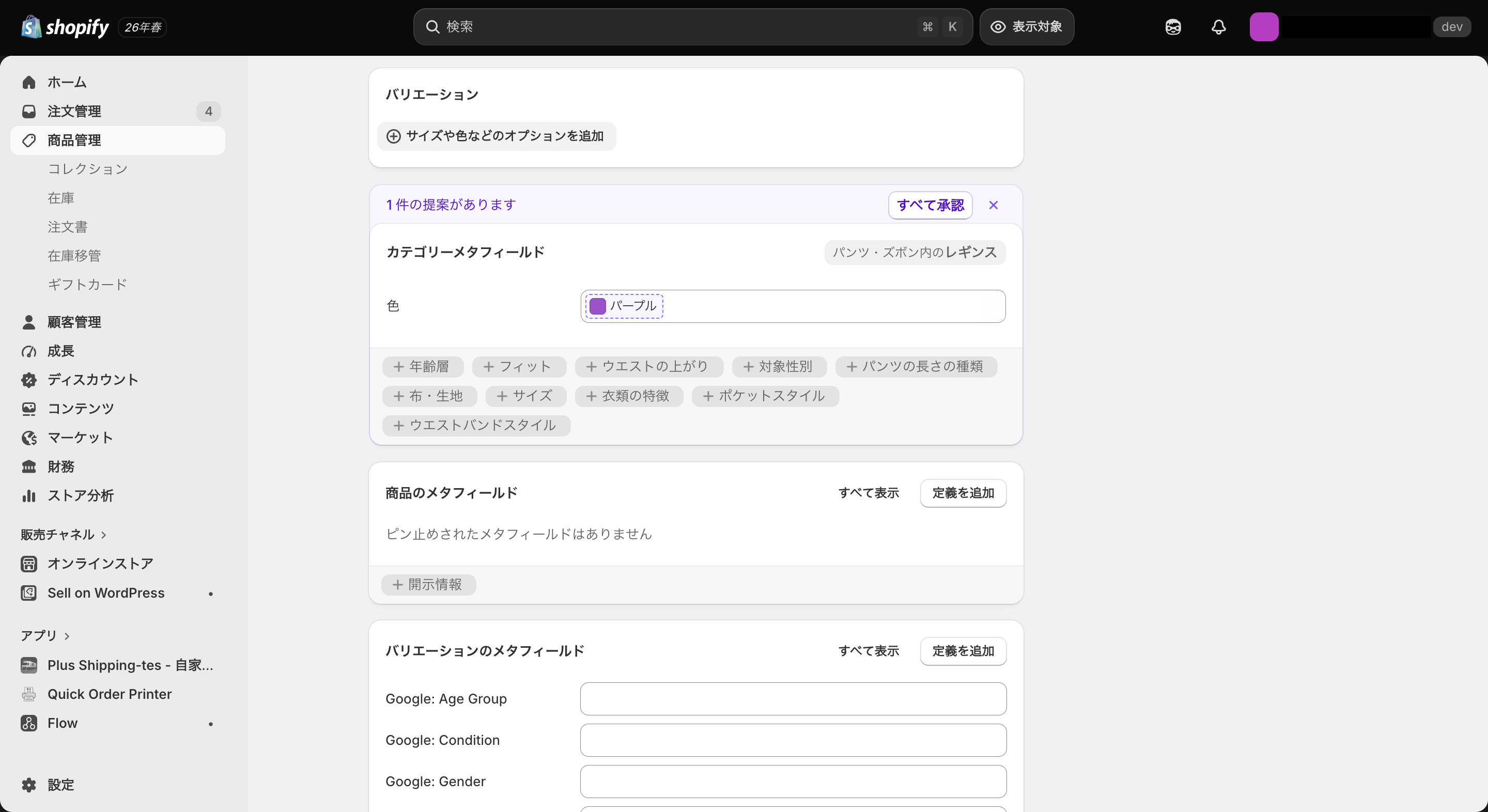
Task: Click 定義を追加 in バリエーションのメタフィールド
Action: click(x=963, y=651)
